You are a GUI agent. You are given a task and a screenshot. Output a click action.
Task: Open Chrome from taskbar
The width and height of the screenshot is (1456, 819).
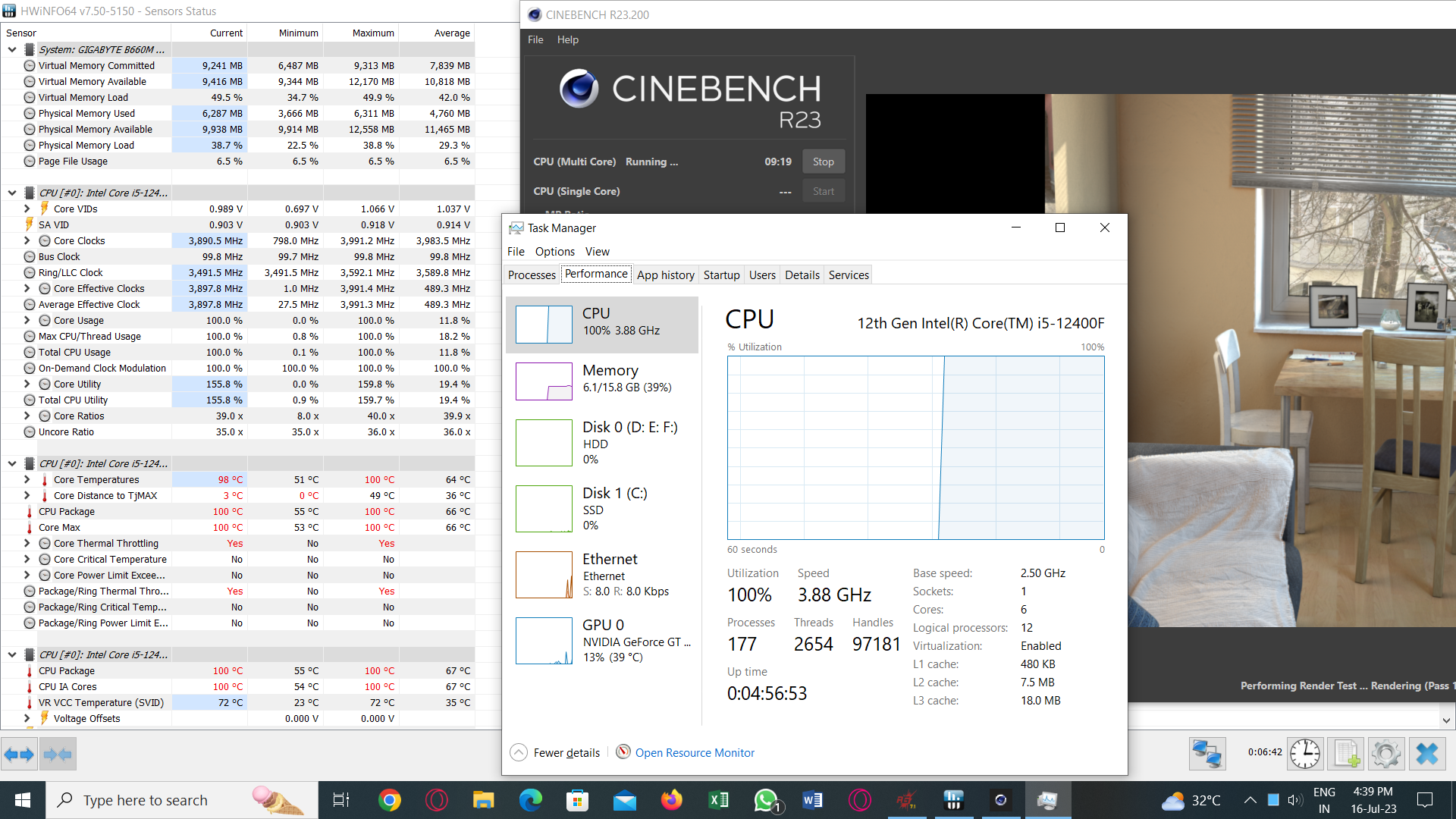[390, 800]
